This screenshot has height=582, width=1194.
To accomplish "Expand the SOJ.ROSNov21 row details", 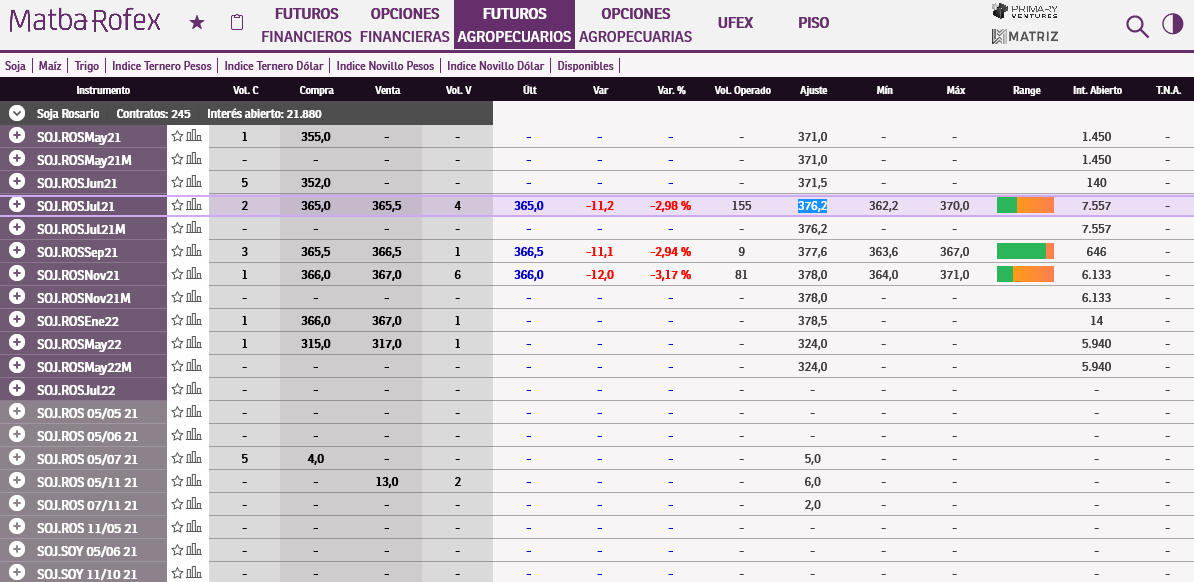I will coord(16,274).
